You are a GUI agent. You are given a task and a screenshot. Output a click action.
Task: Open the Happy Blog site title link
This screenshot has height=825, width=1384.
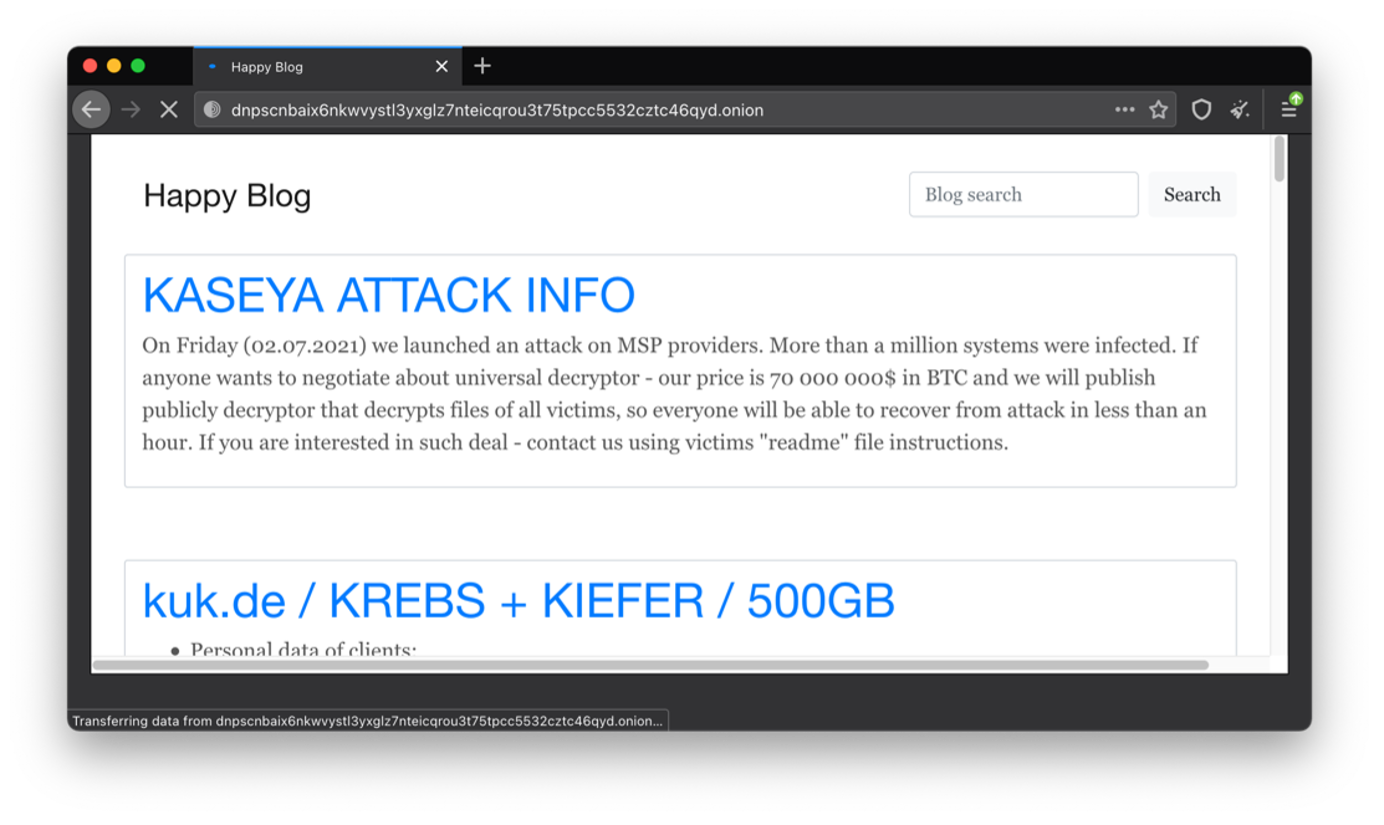click(227, 196)
